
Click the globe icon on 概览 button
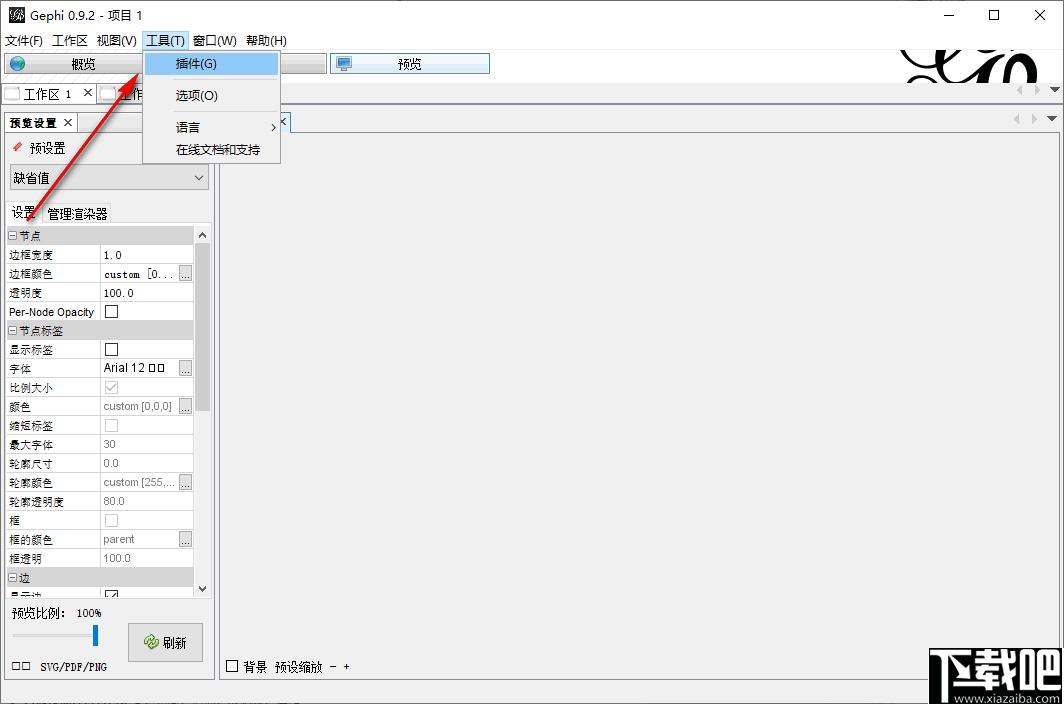click(18, 64)
